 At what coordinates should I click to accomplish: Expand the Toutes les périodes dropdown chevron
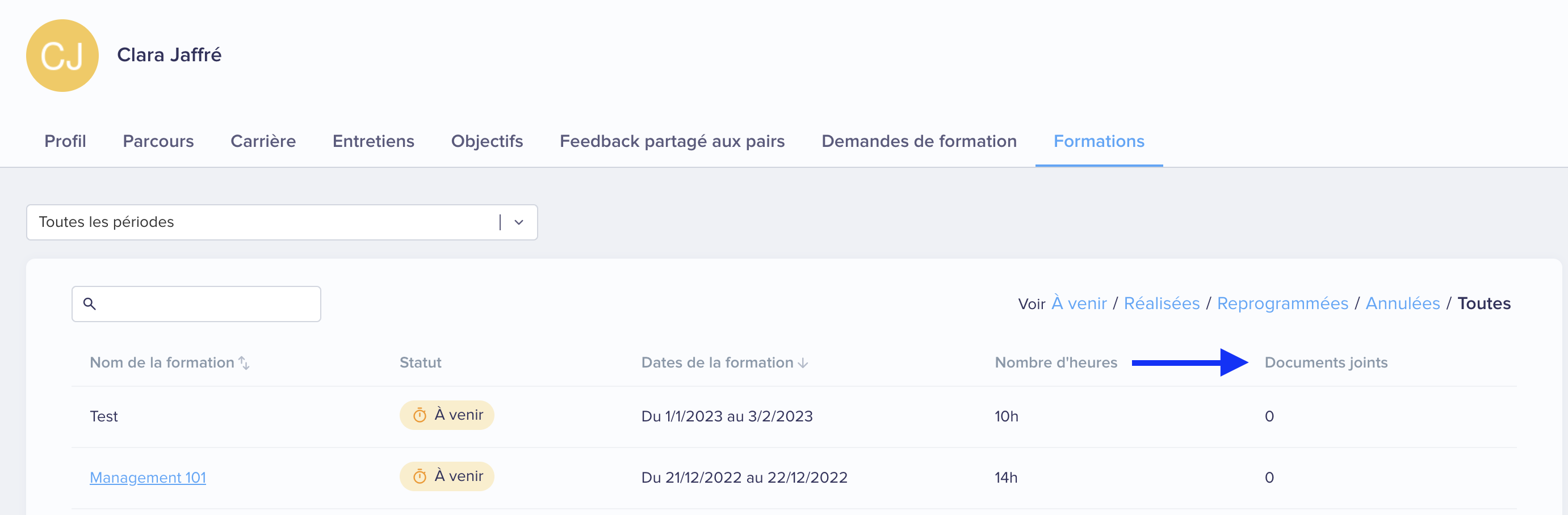click(x=519, y=222)
